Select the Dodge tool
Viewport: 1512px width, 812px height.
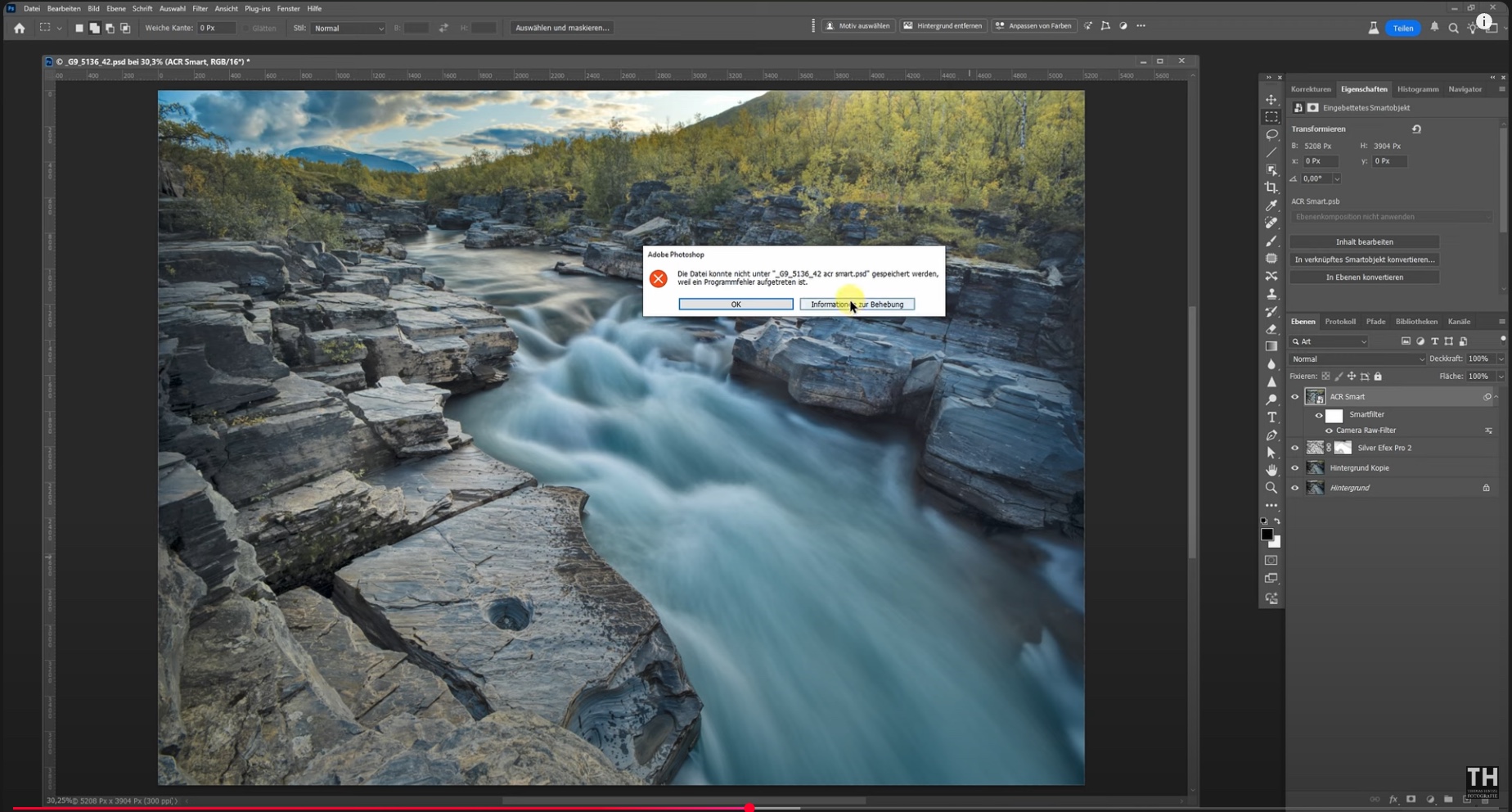(x=1271, y=399)
